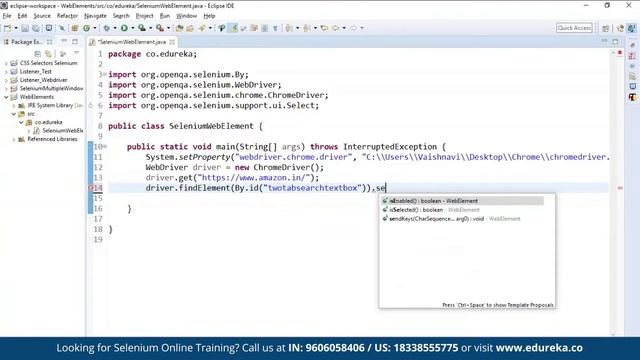
Task: Expand the CSS Selectors Selenium project
Action: (6, 63)
